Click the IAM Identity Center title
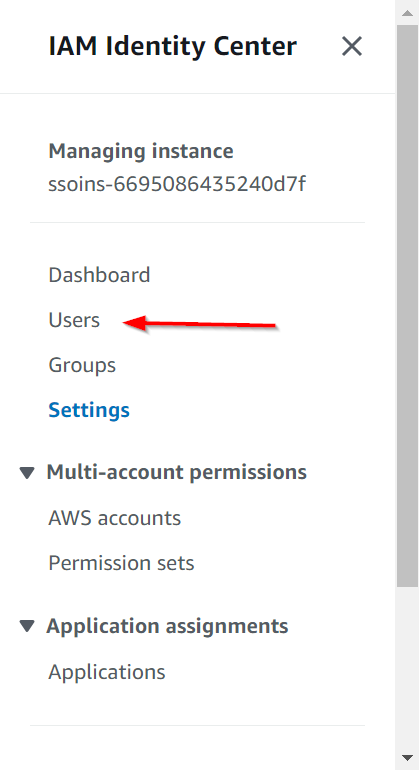The height and width of the screenshot is (770, 419). point(172,47)
